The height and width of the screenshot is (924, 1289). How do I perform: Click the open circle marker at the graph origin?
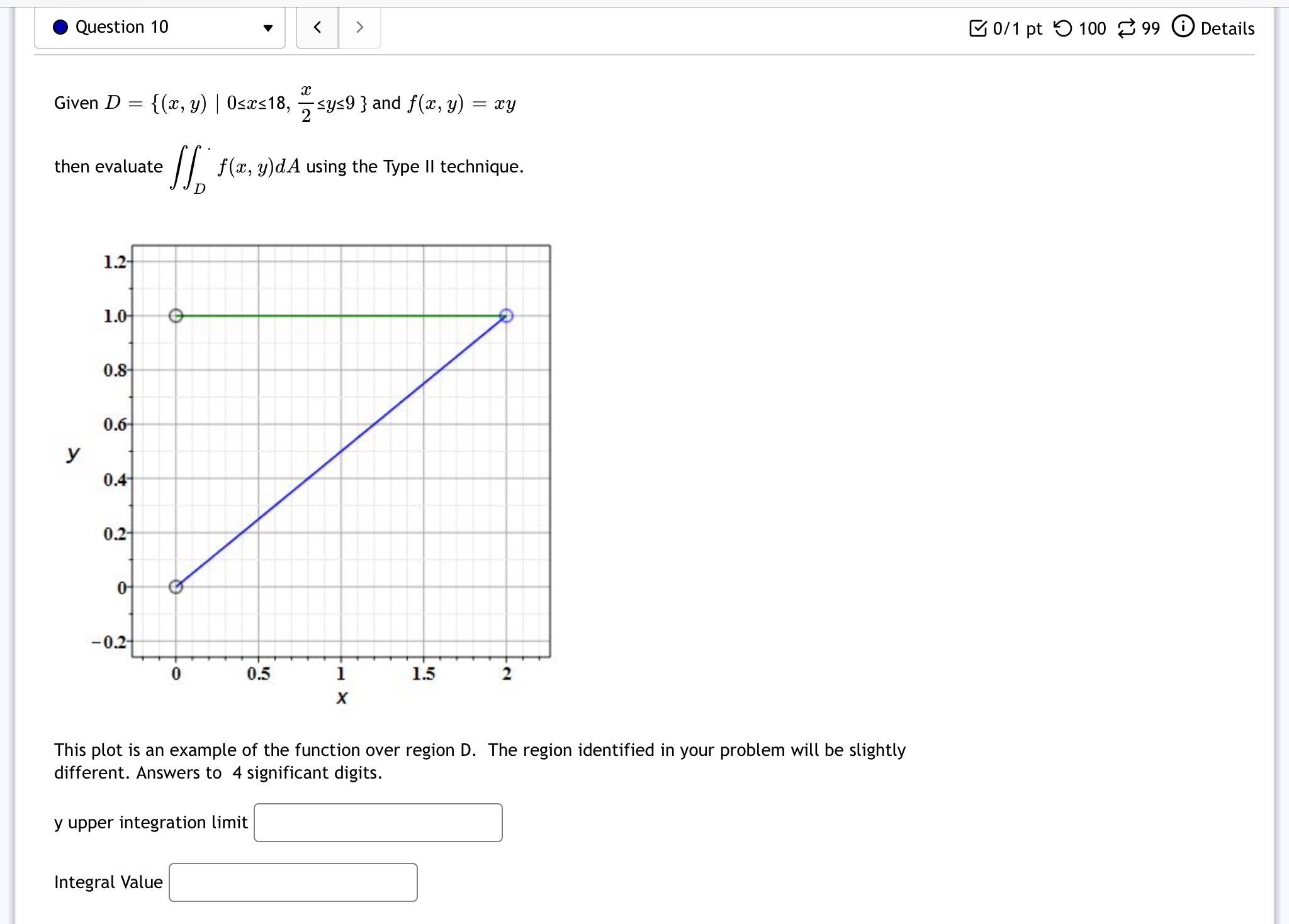(176, 587)
